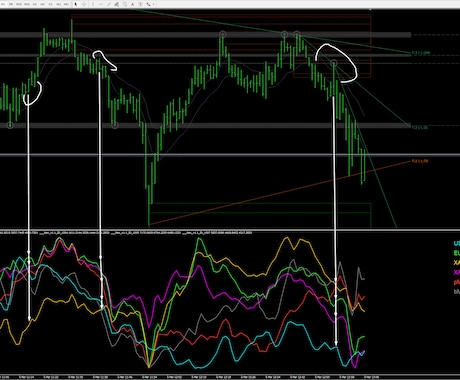Screen dimensions: 460x380
Task: Switch chart to H1 timeframe
Action: (35, 4)
